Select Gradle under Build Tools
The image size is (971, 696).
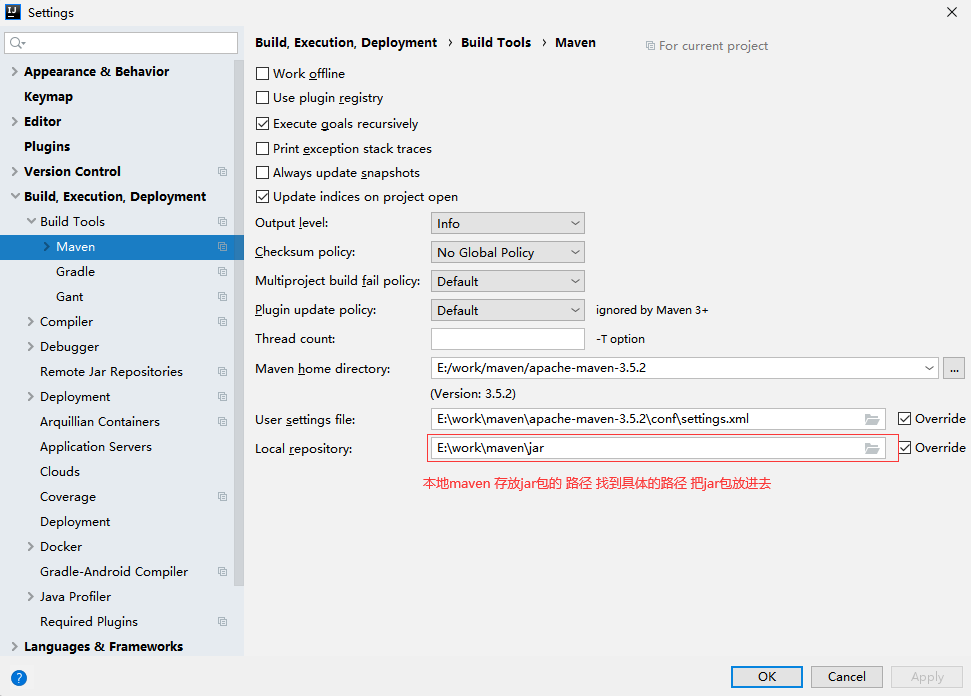tap(76, 272)
